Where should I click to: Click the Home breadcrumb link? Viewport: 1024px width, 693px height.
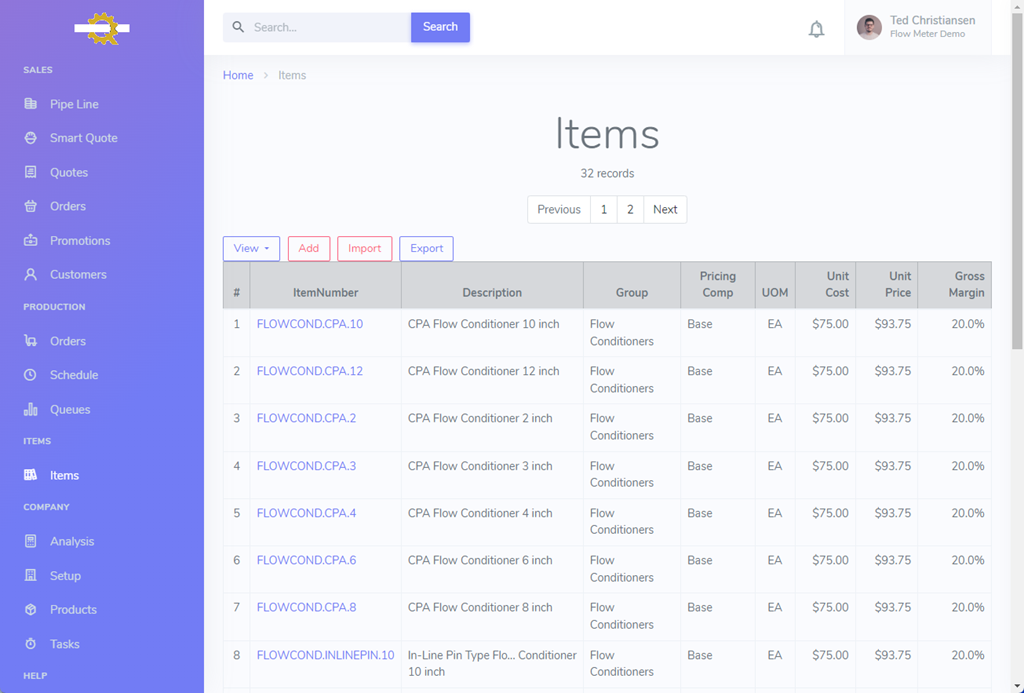[x=238, y=75]
